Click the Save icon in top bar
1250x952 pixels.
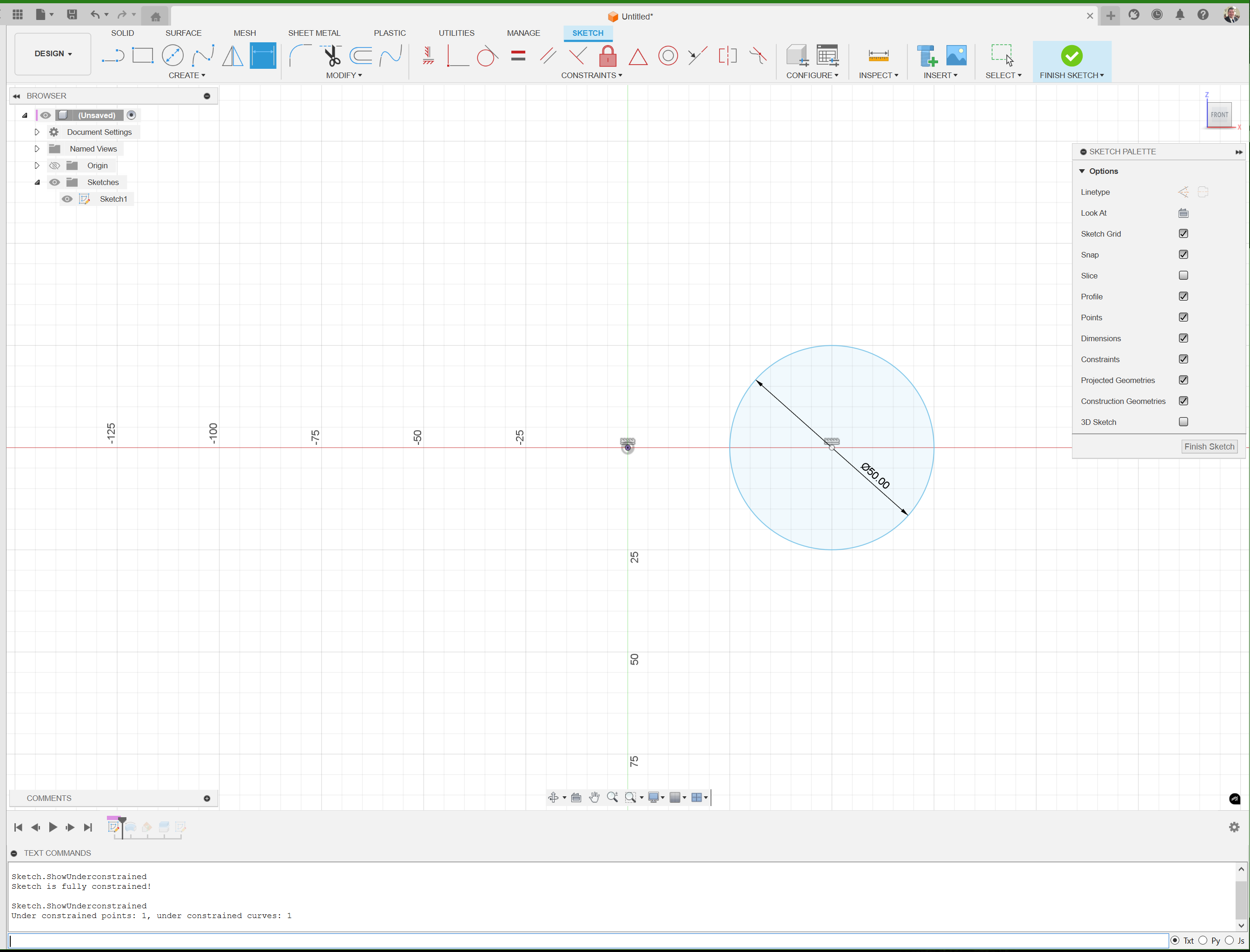click(72, 15)
